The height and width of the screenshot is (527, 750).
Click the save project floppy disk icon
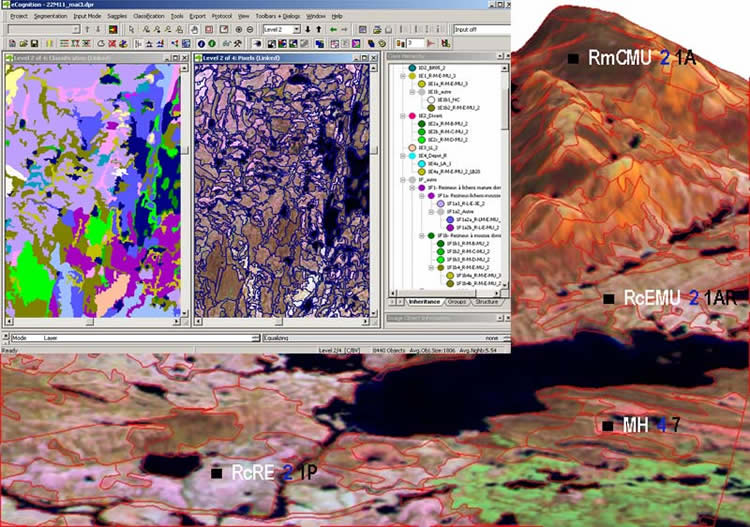(x=34, y=44)
